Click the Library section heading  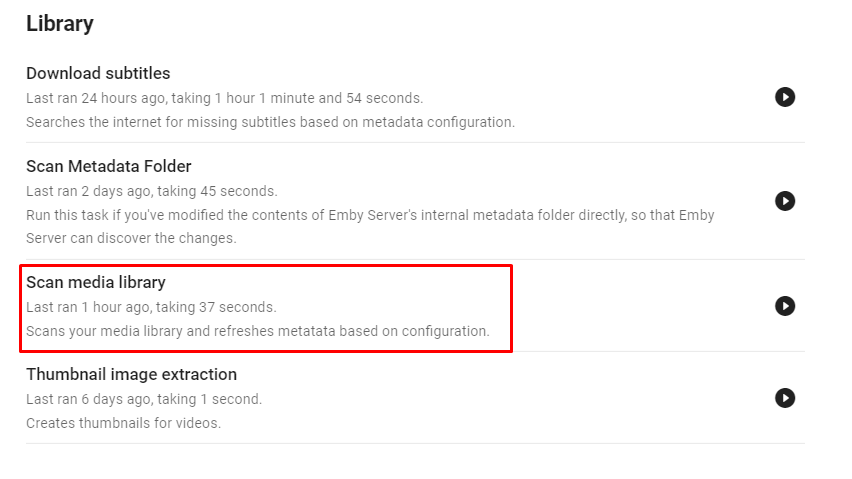[x=60, y=24]
